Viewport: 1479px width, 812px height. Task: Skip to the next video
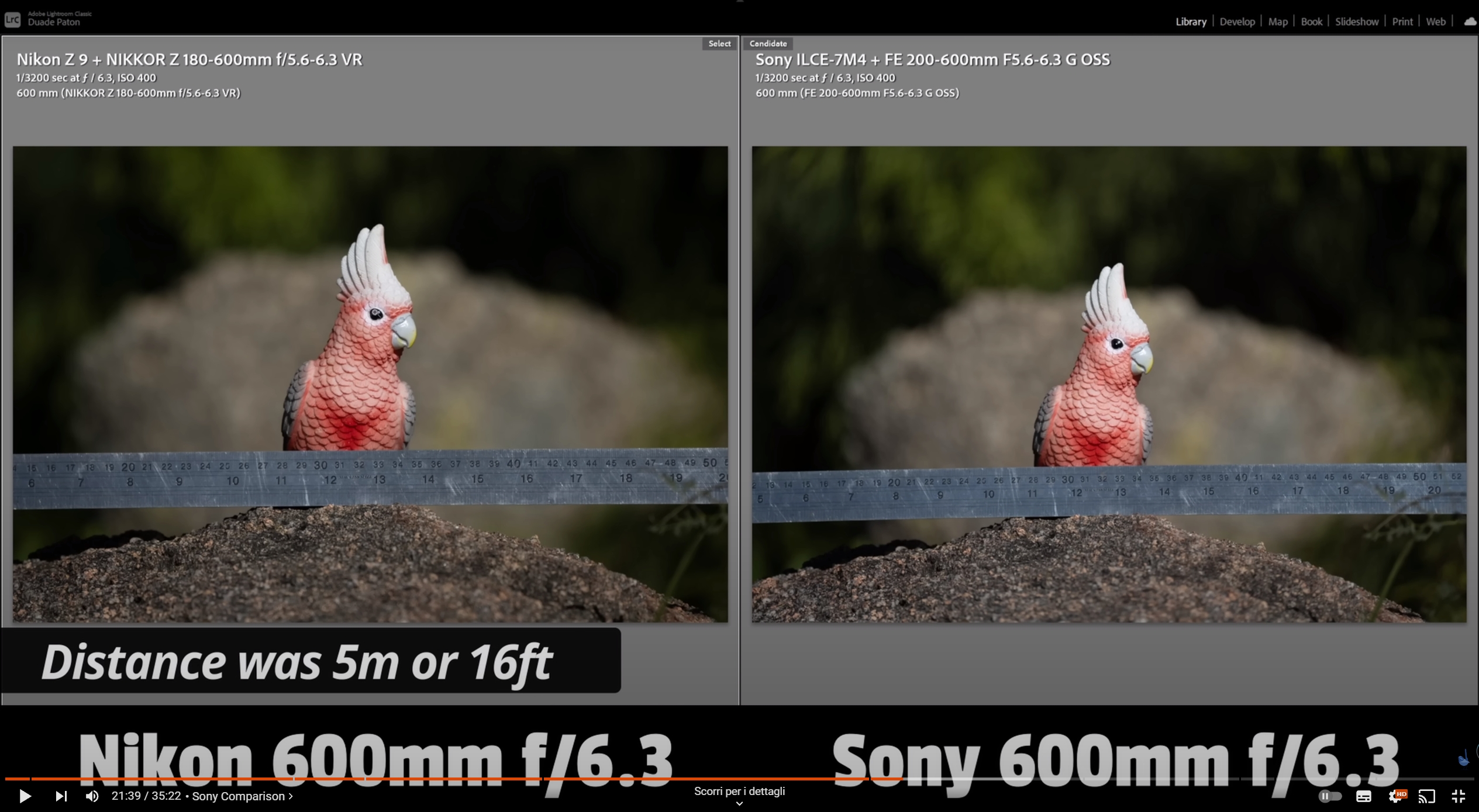pyautogui.click(x=61, y=796)
